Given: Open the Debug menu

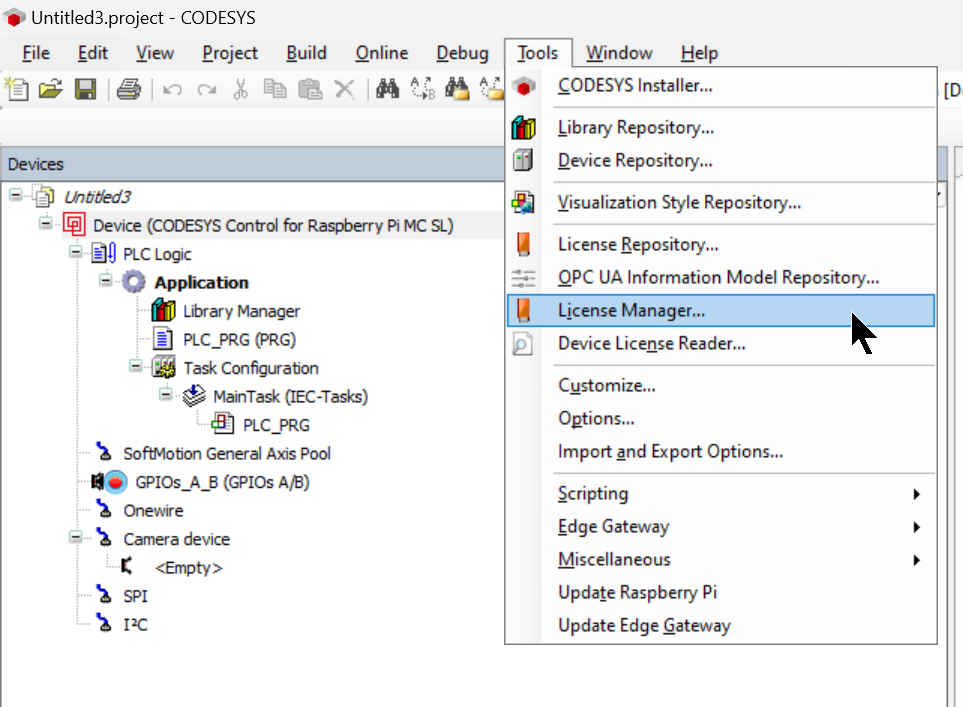Looking at the screenshot, I should click(x=462, y=53).
